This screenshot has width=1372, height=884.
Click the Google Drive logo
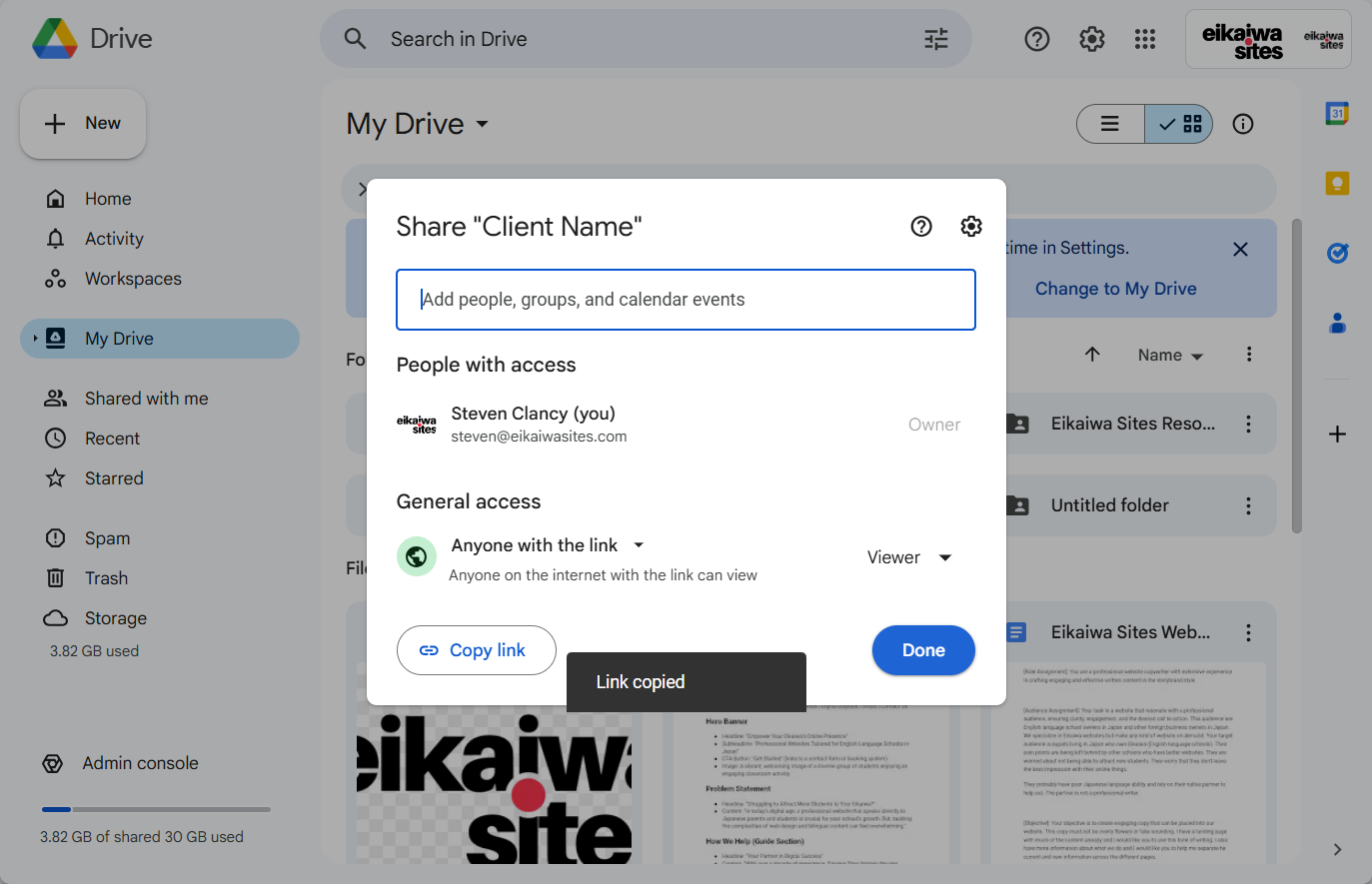tap(55, 39)
